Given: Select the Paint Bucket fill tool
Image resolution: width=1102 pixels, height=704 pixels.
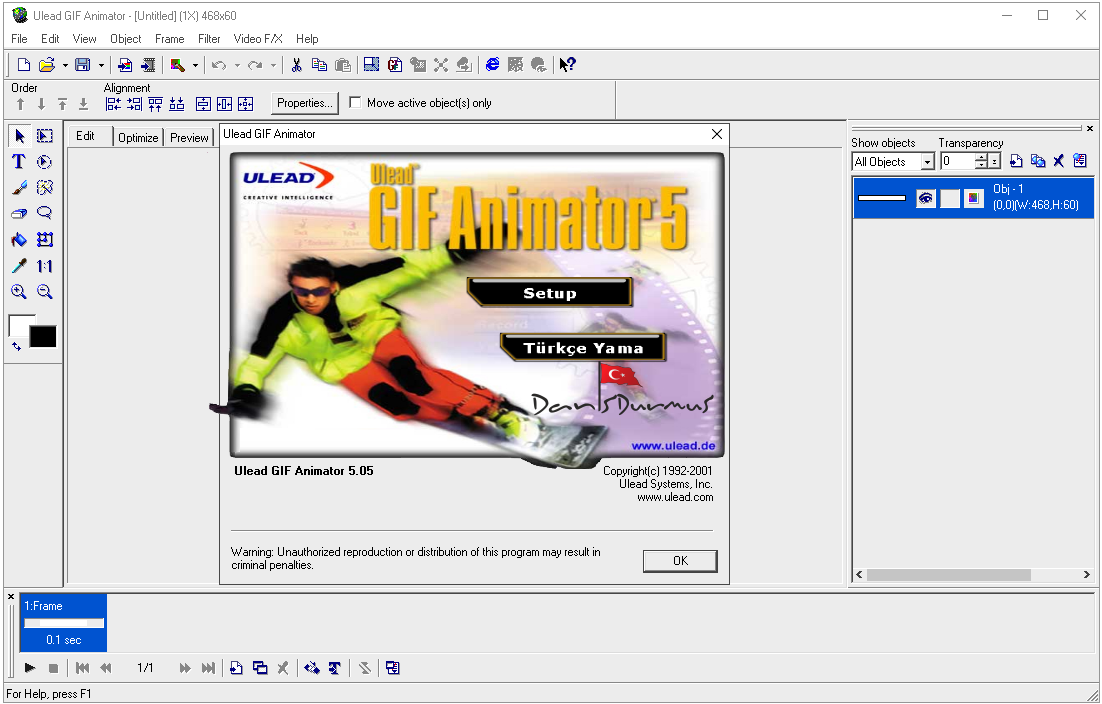Looking at the screenshot, I should click(x=19, y=240).
